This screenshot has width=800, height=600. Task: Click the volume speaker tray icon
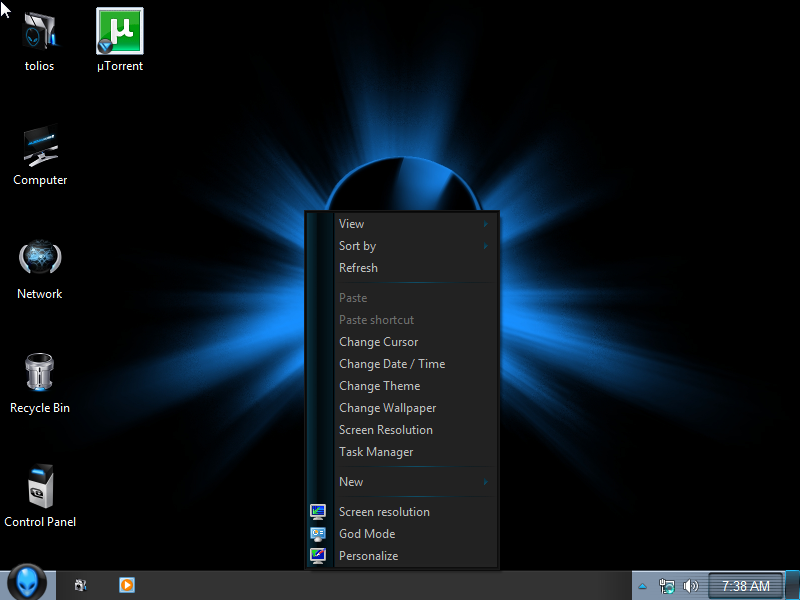690,586
